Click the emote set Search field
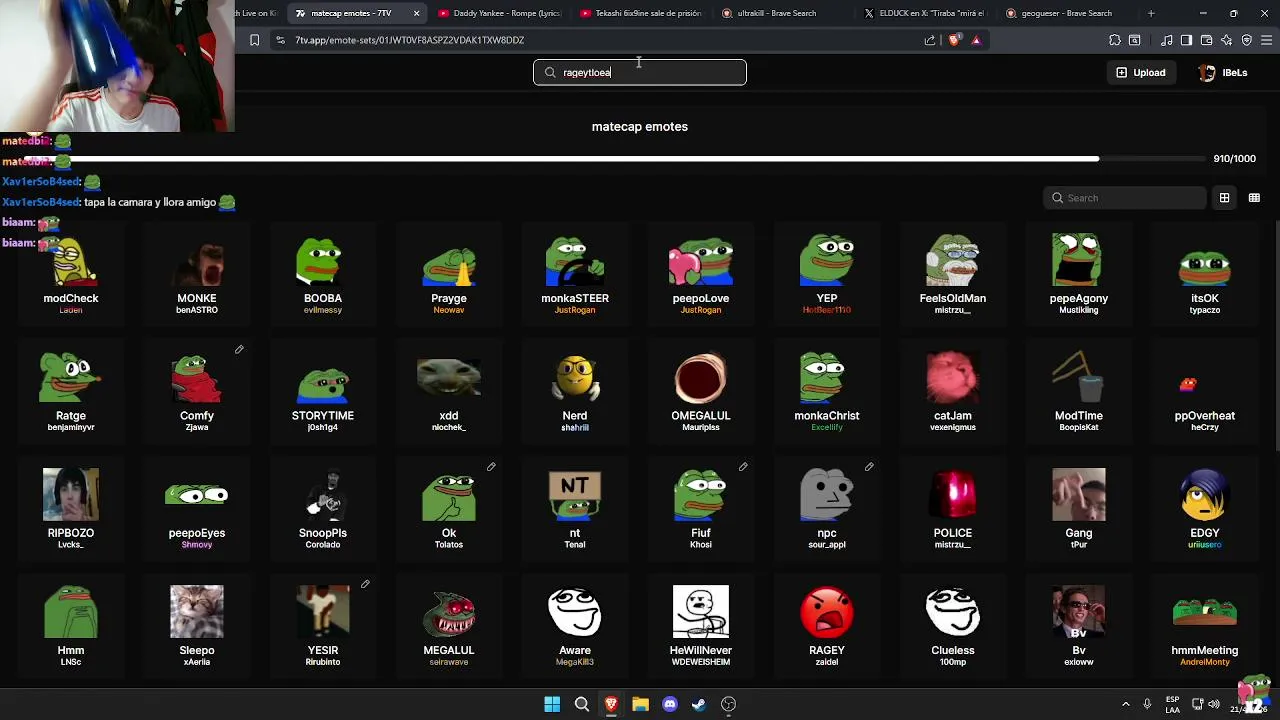Image resolution: width=1280 pixels, height=720 pixels. click(x=1124, y=198)
